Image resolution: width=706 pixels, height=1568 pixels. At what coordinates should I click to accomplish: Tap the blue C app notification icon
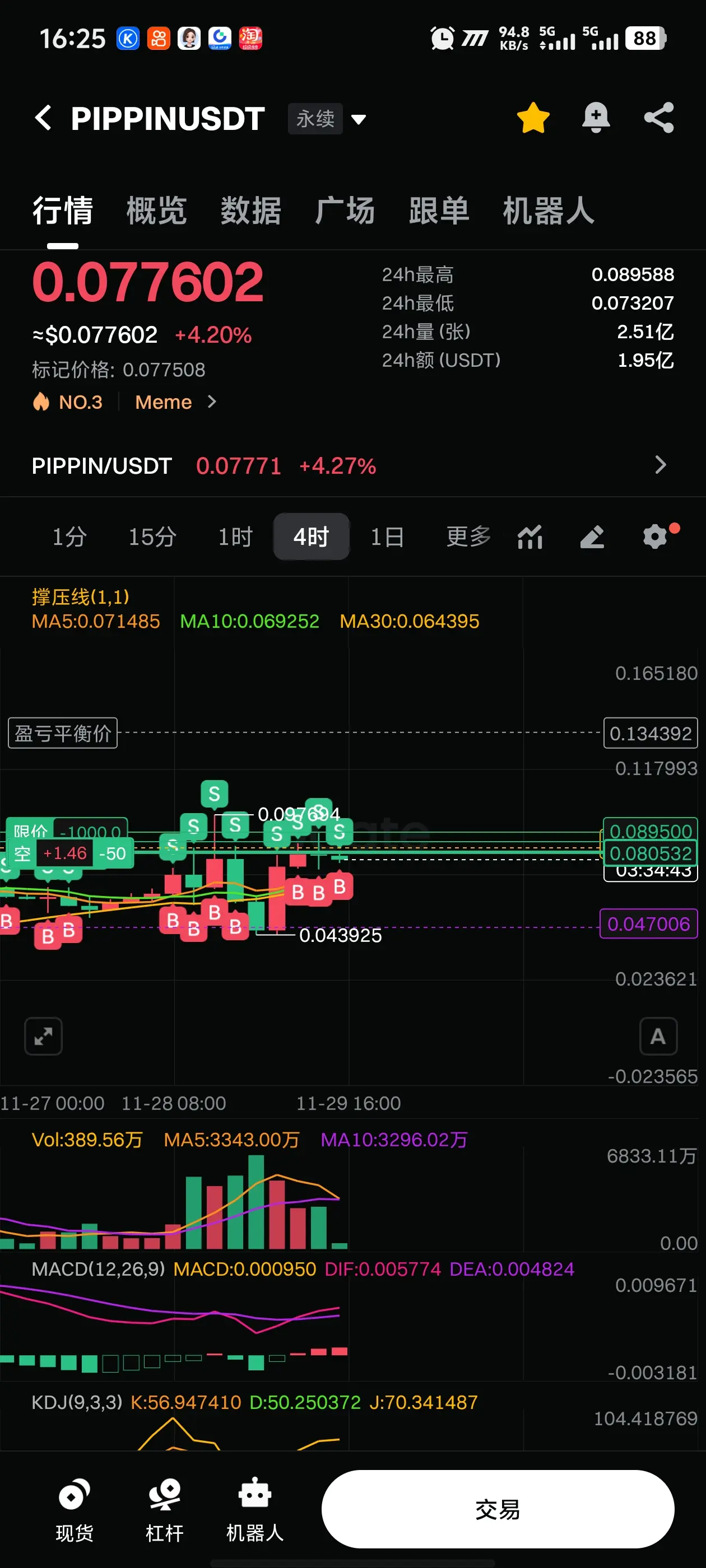[x=219, y=38]
